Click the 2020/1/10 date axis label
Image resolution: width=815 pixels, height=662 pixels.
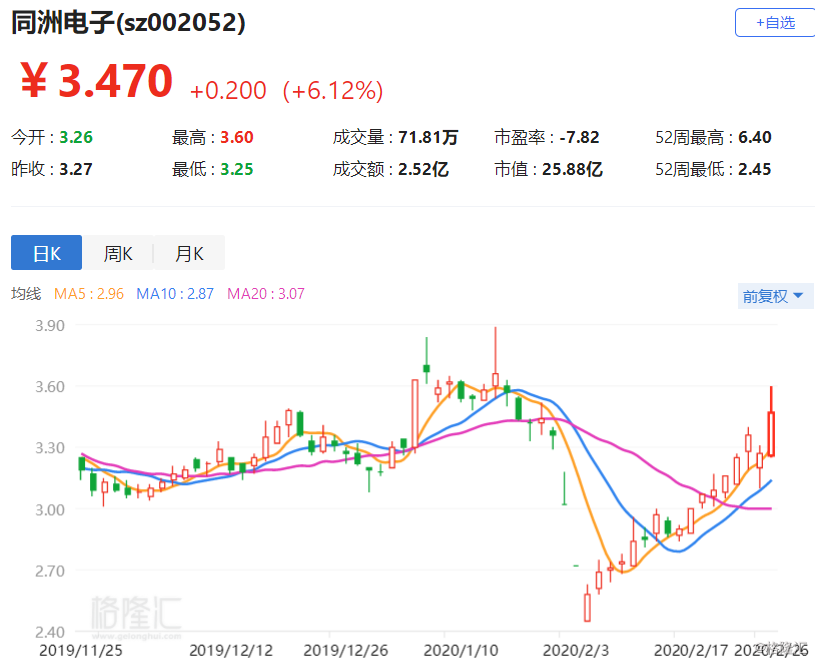coord(461,651)
